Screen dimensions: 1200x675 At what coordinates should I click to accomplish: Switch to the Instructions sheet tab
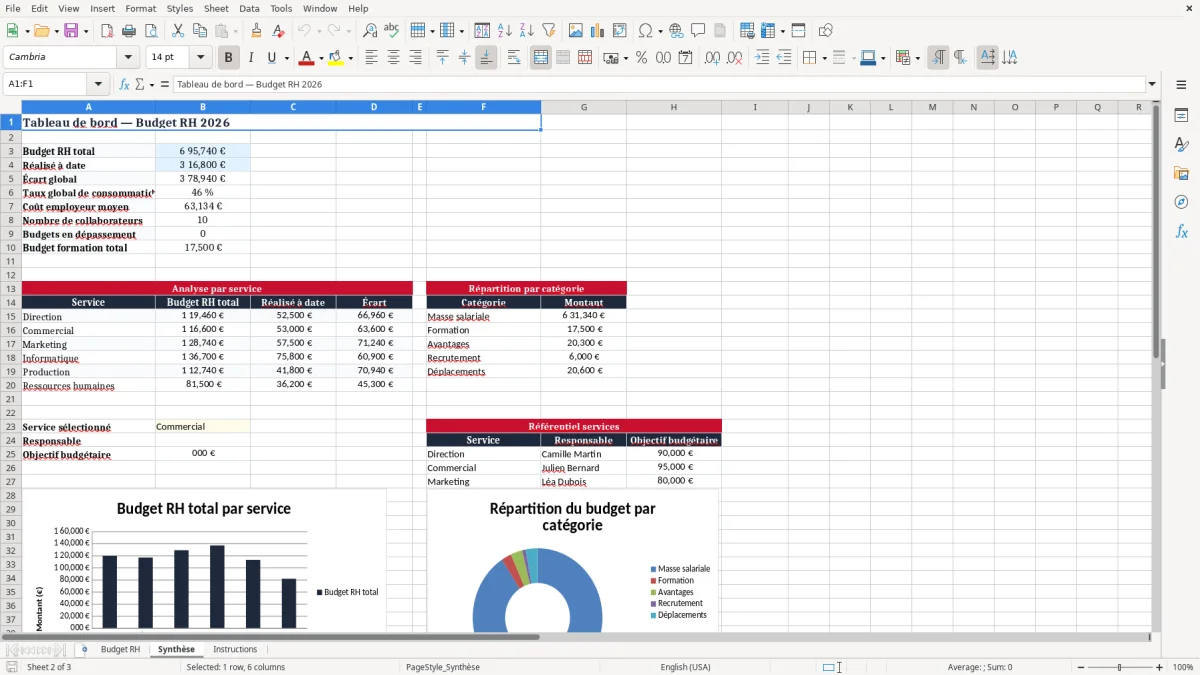(235, 649)
